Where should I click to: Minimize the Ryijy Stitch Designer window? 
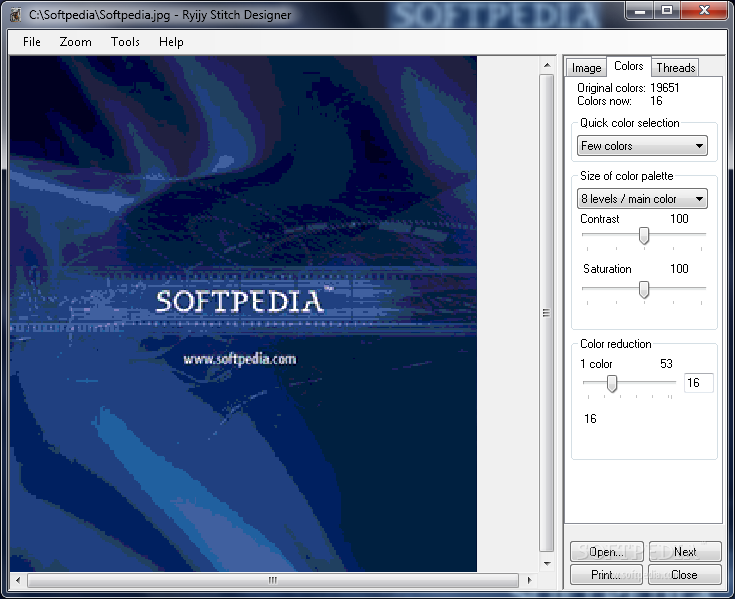(639, 10)
